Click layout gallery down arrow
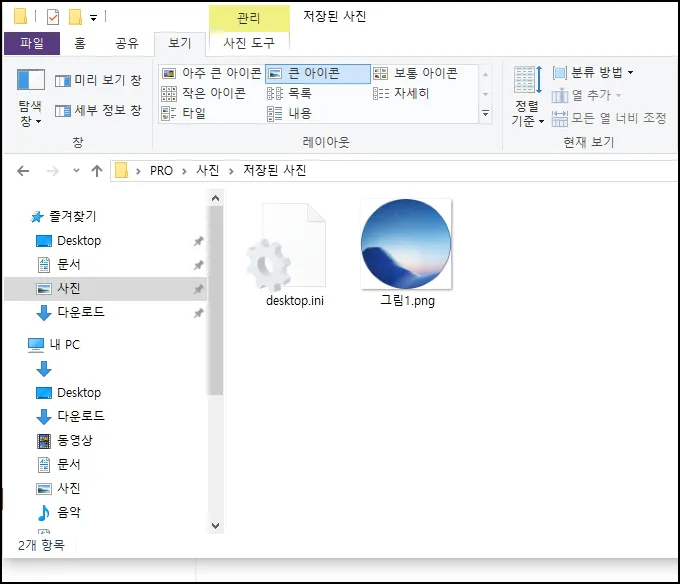The width and height of the screenshot is (680, 584). click(x=486, y=94)
